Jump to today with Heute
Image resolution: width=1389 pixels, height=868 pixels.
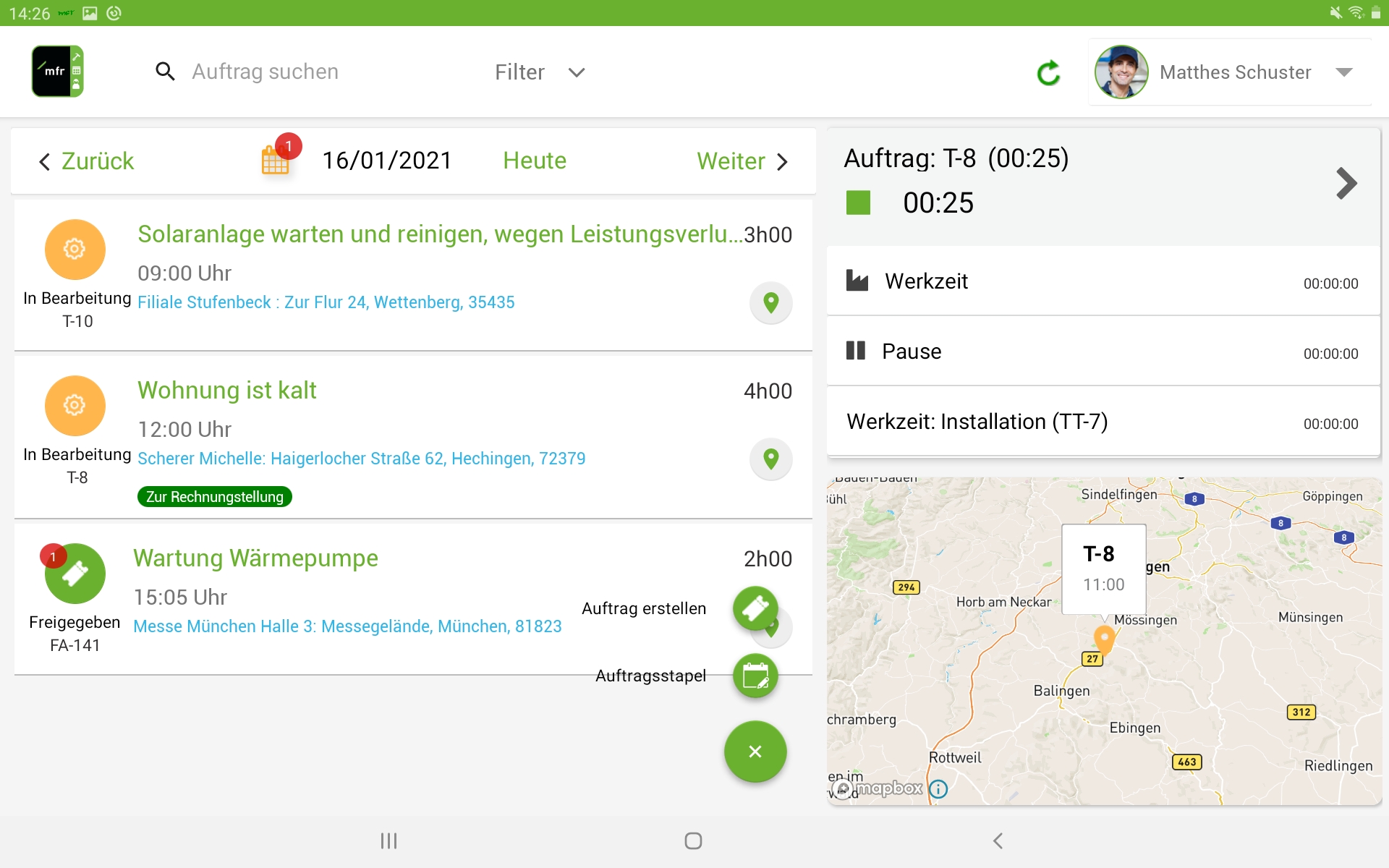pos(535,161)
